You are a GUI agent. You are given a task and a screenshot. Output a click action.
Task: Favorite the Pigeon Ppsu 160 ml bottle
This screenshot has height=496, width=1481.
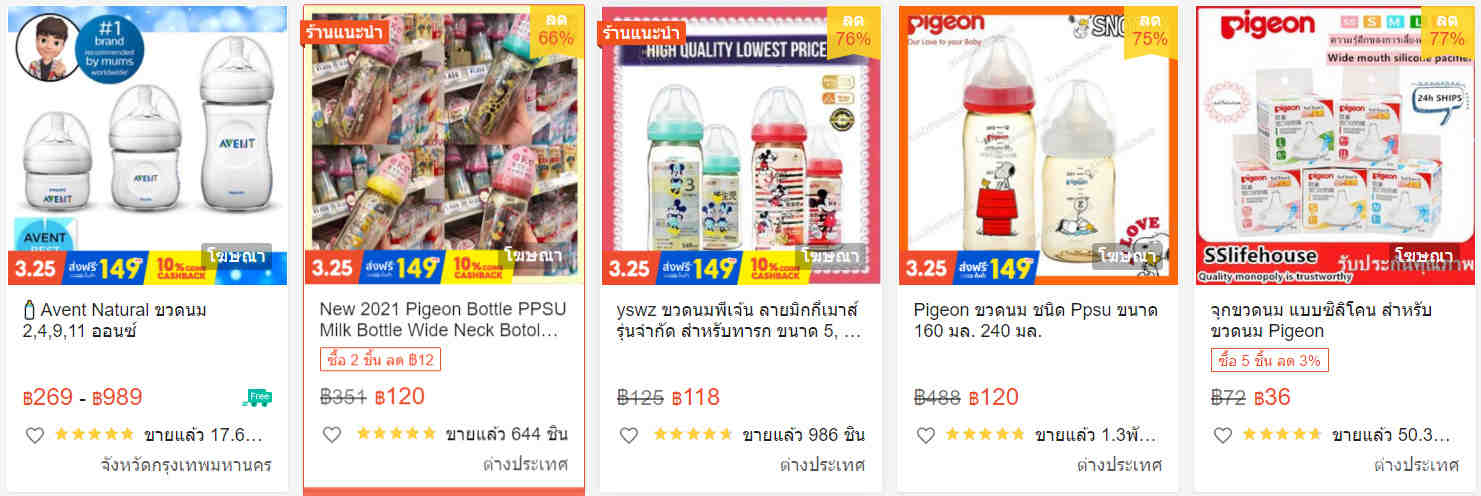[x=926, y=435]
